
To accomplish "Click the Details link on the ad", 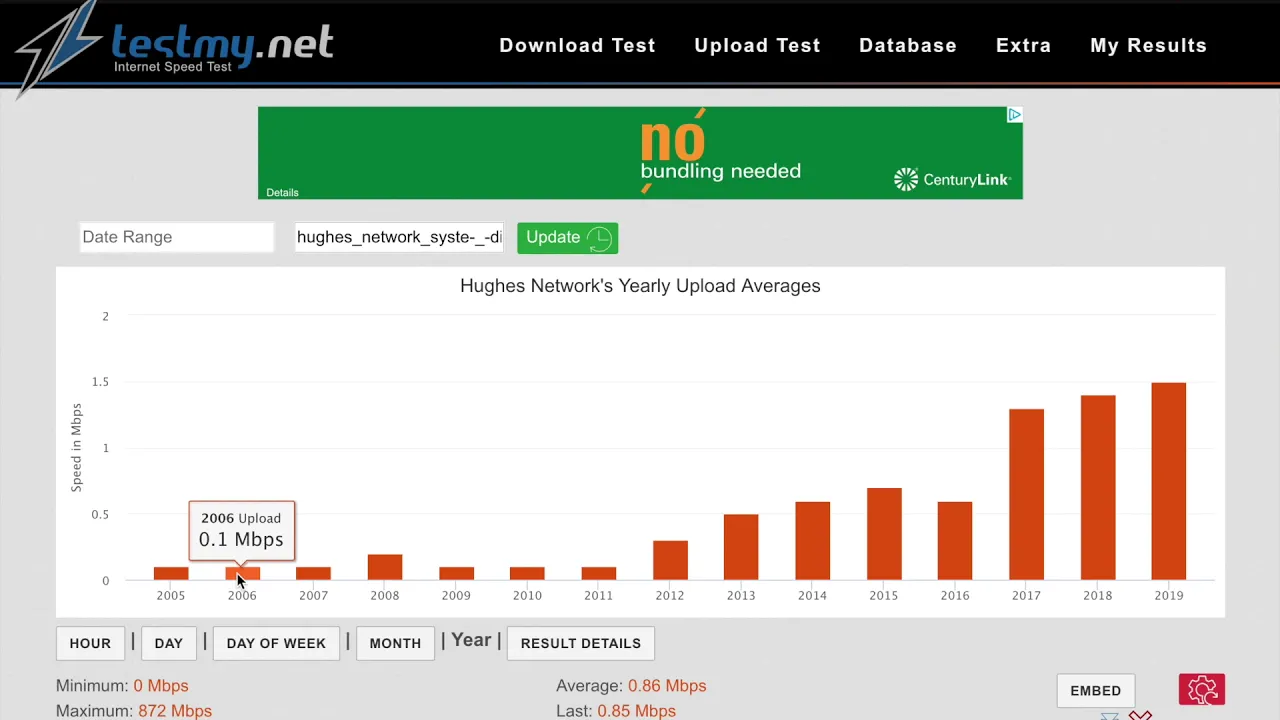I will tap(282, 192).
